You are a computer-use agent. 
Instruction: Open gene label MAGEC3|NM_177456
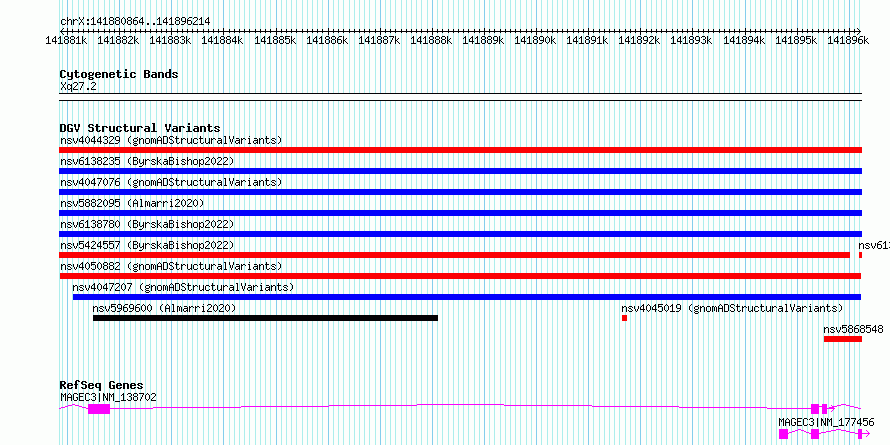tap(826, 422)
